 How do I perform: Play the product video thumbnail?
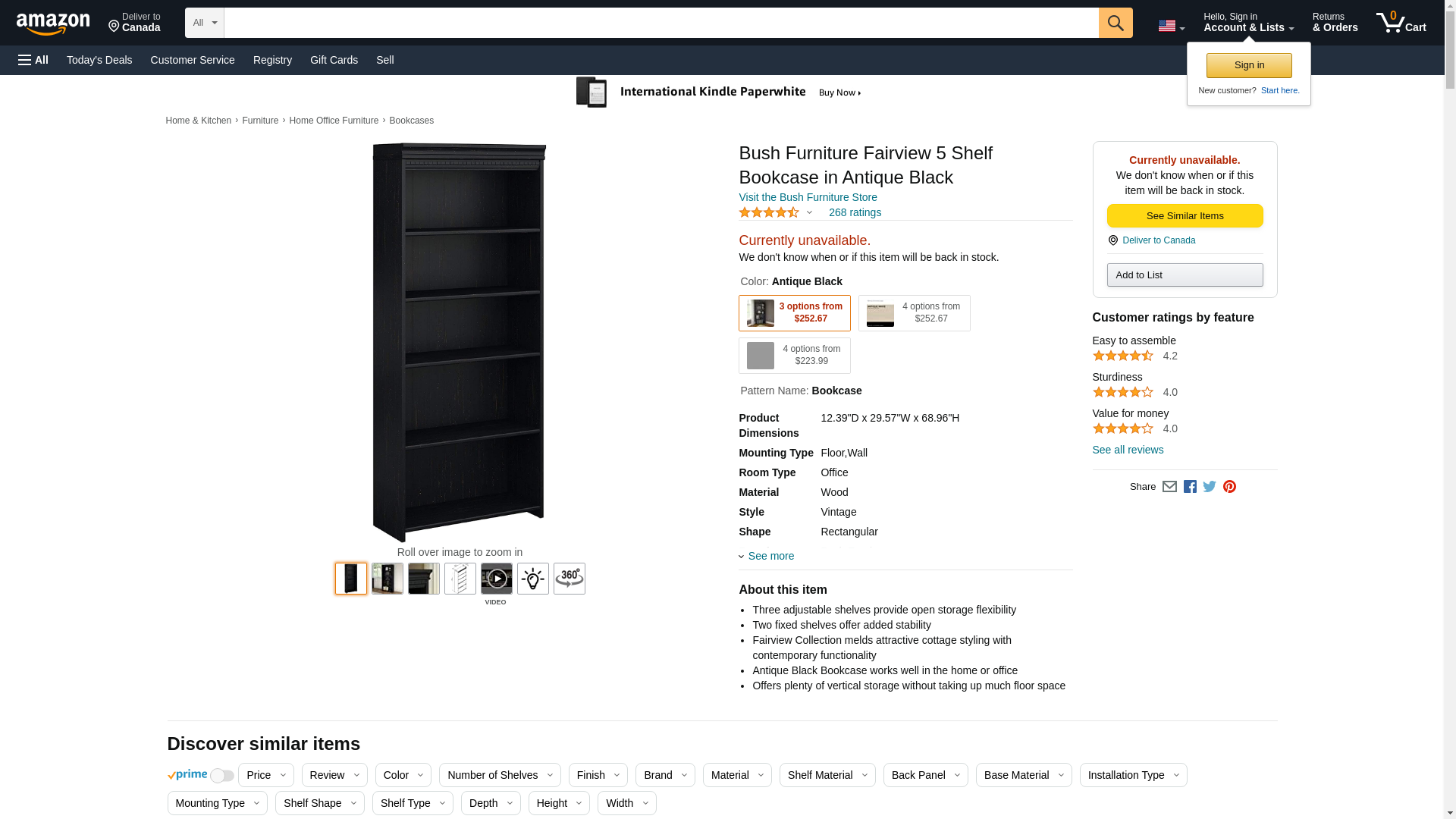point(497,579)
